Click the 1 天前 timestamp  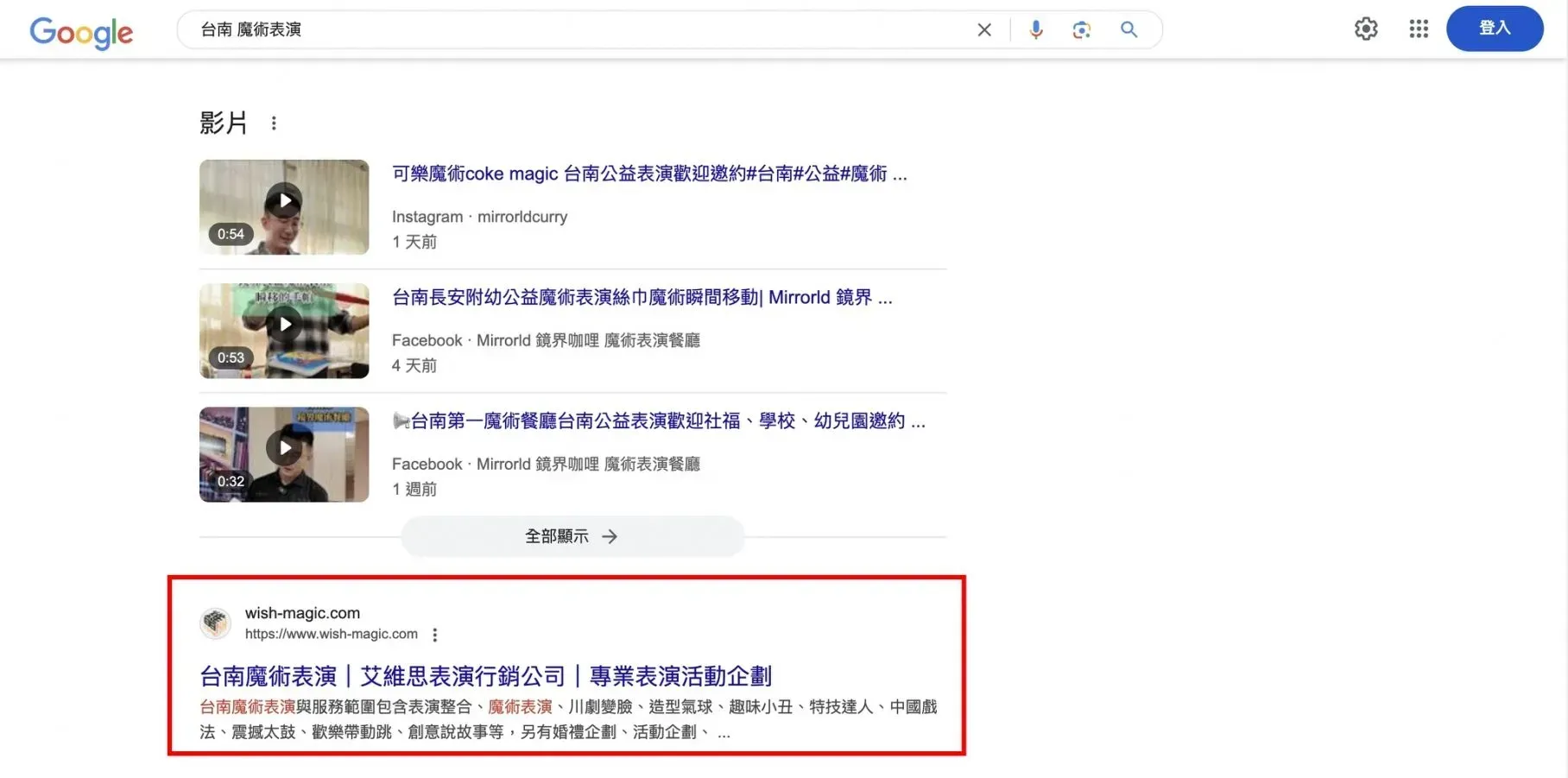414,242
